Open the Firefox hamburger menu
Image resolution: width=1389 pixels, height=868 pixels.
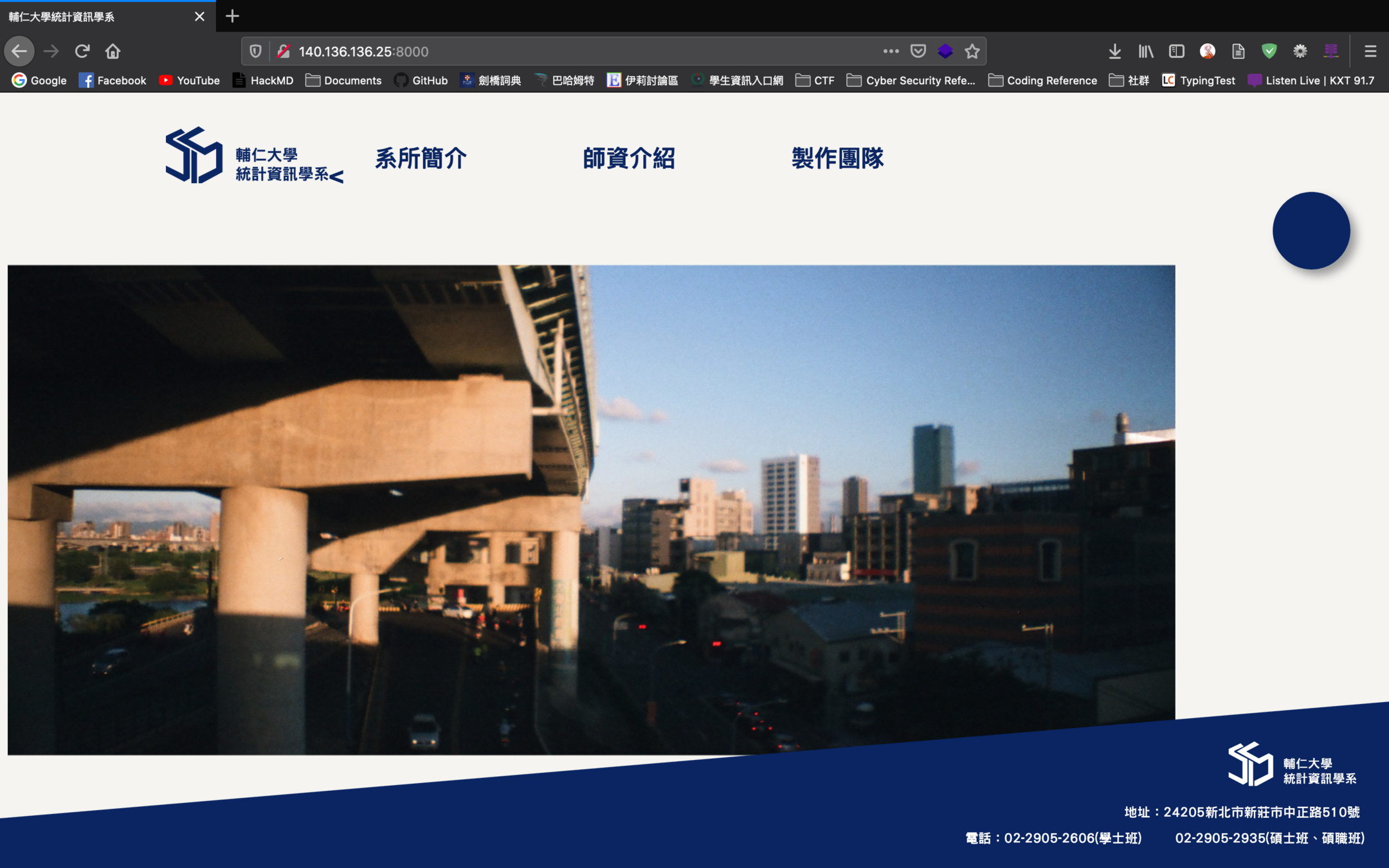click(1370, 51)
